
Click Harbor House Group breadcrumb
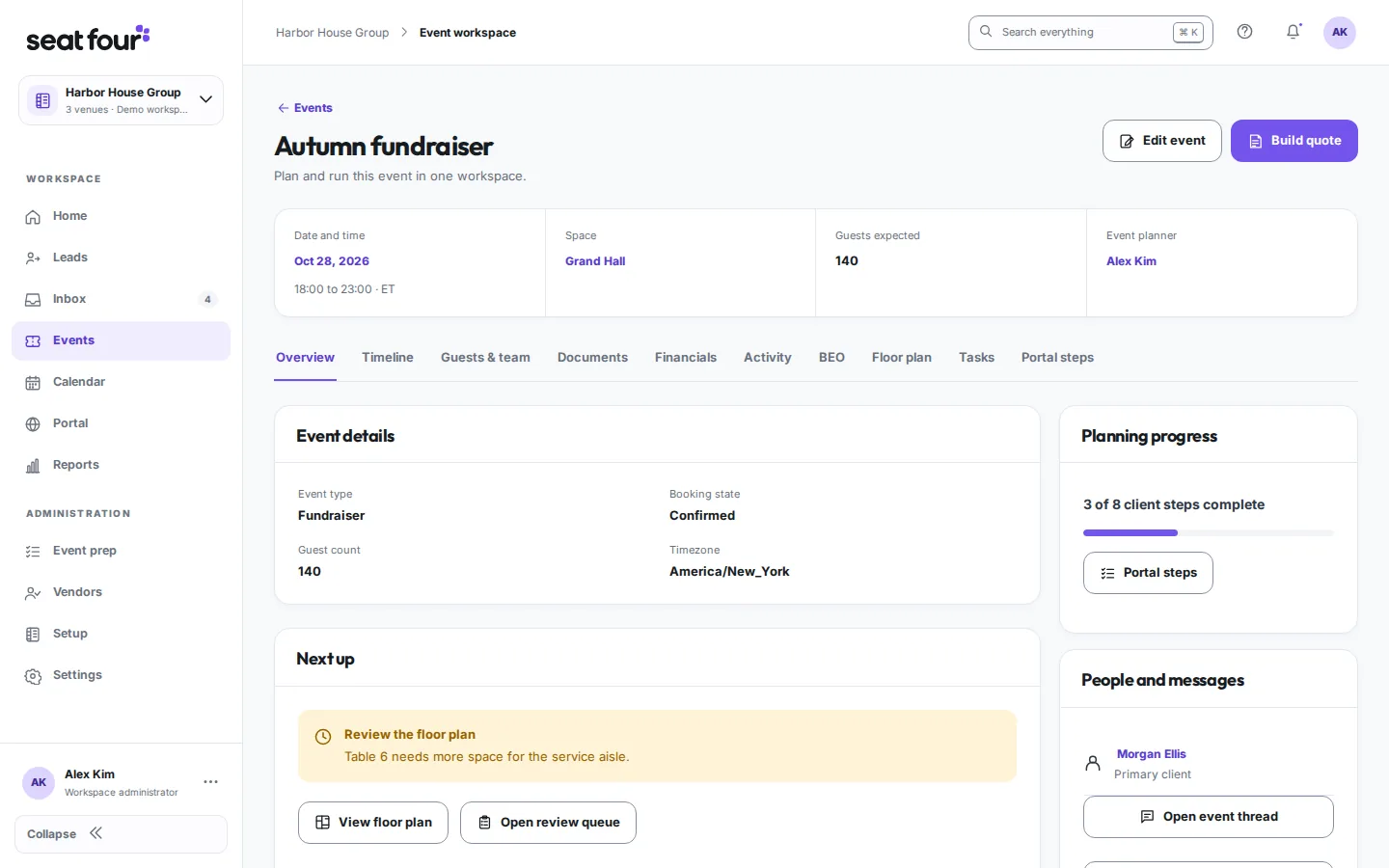click(333, 33)
